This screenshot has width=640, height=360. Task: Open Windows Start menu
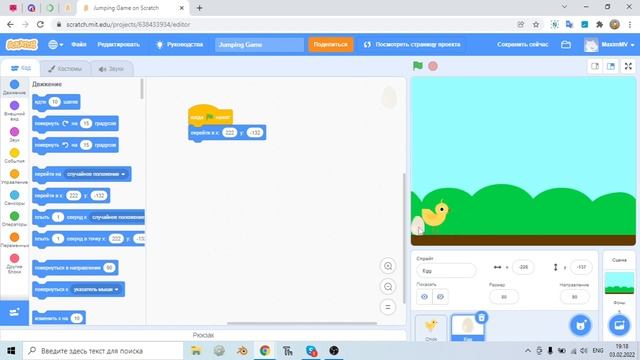click(11, 351)
